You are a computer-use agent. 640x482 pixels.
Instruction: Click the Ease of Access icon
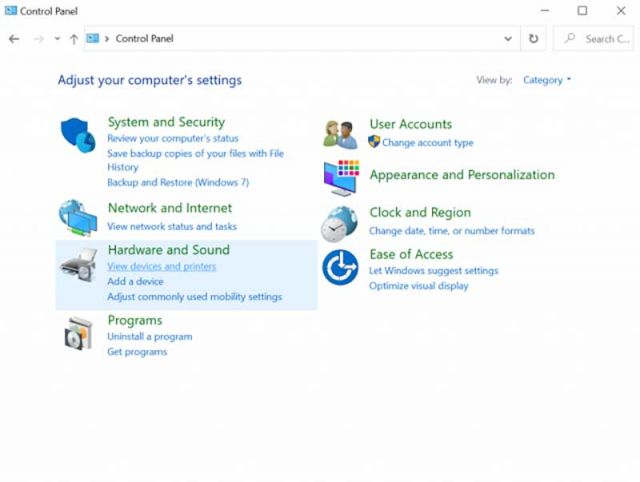click(340, 267)
